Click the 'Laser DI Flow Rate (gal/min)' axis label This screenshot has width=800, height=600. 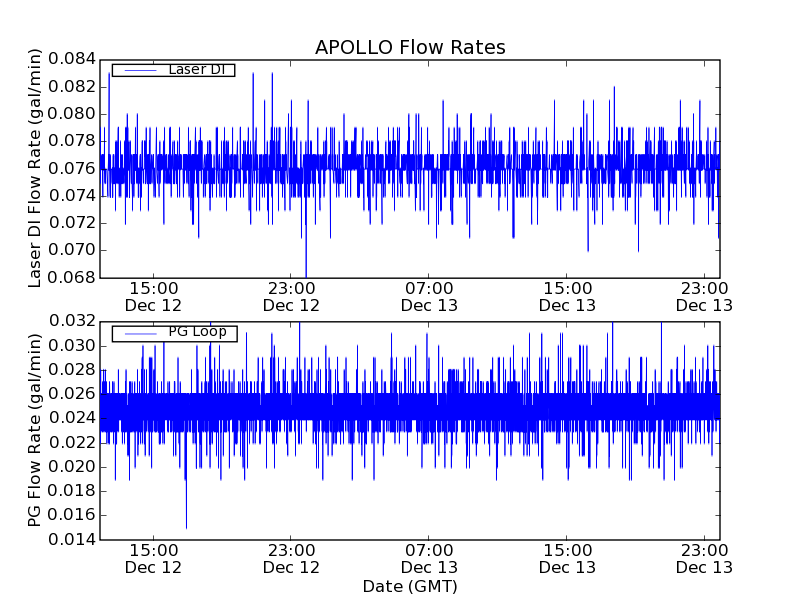[34, 168]
